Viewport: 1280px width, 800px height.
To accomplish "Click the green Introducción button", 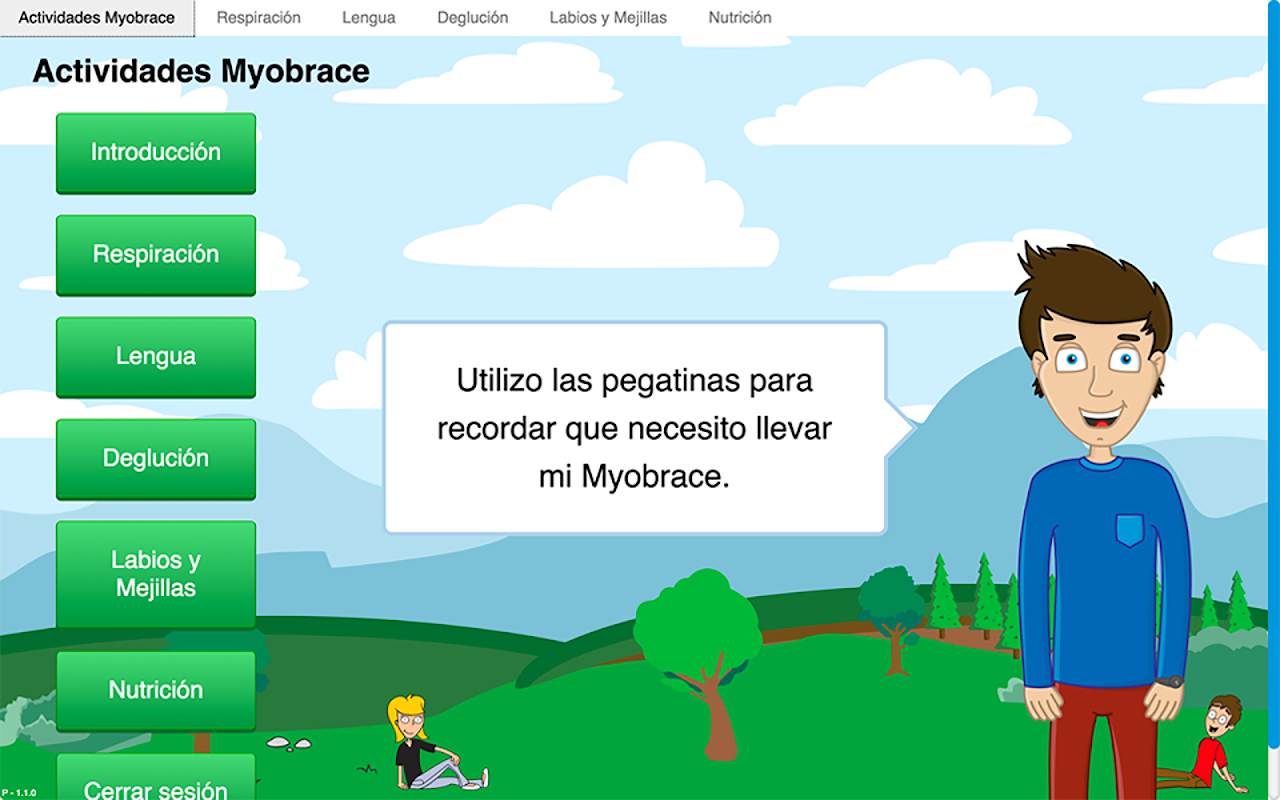I will [156, 153].
